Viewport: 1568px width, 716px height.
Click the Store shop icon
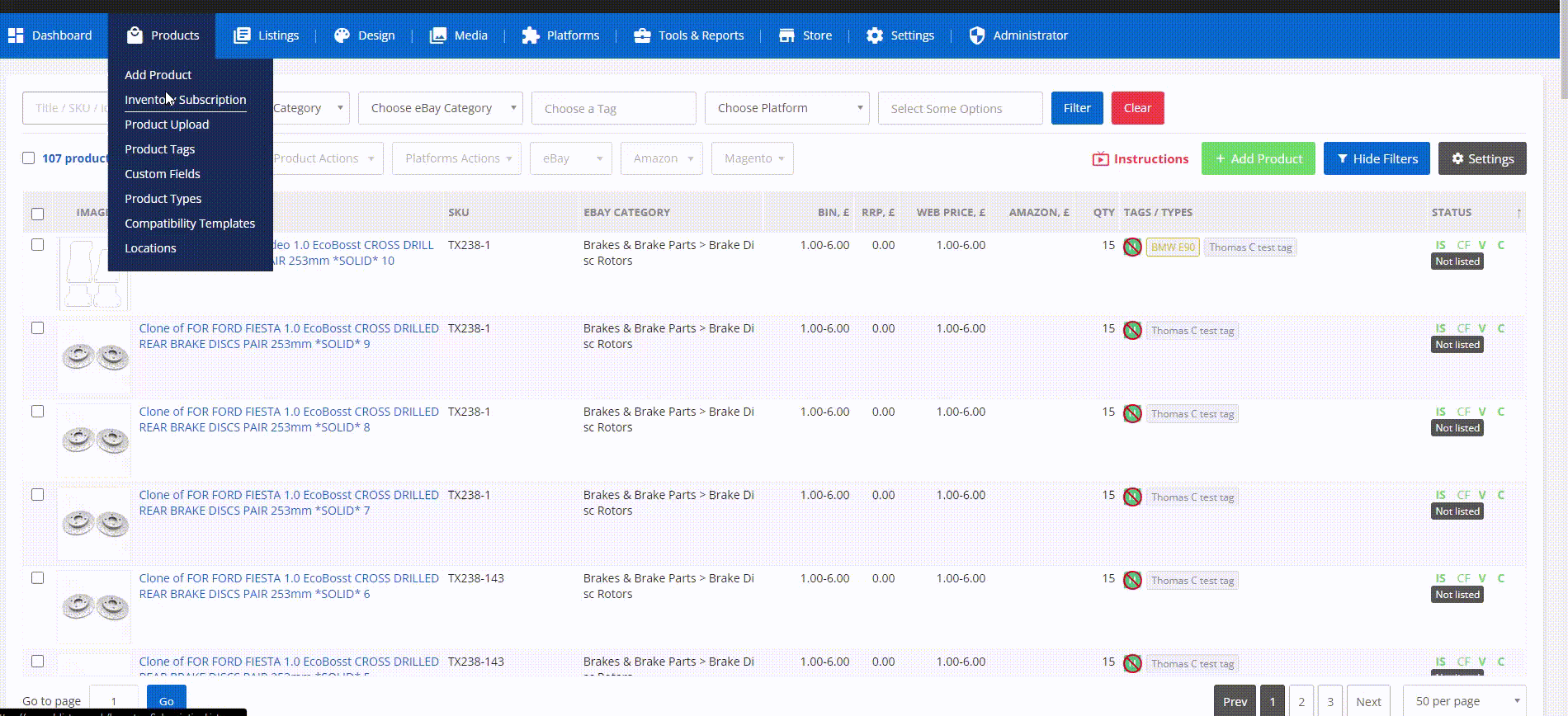[x=786, y=35]
